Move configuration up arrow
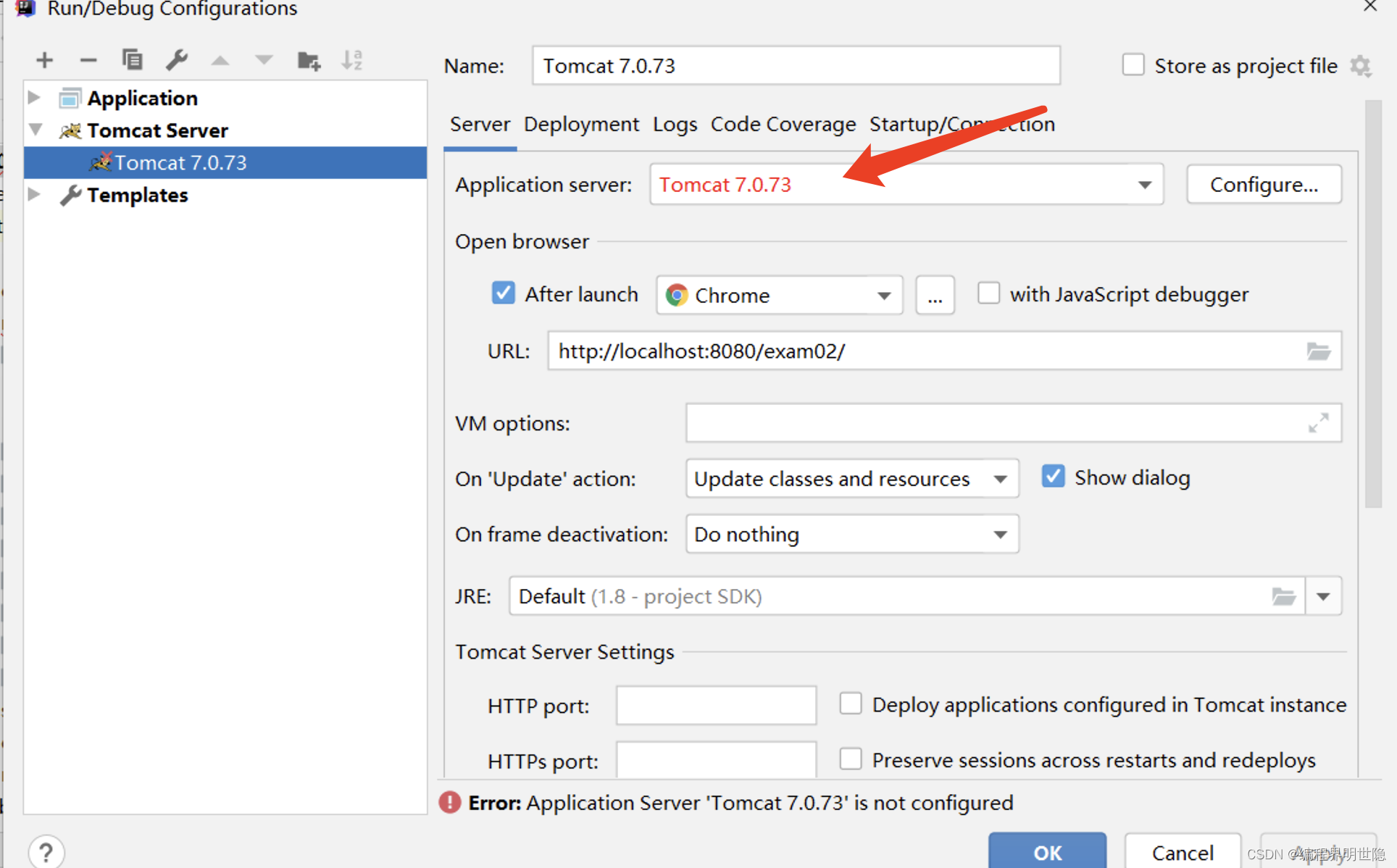 (220, 60)
